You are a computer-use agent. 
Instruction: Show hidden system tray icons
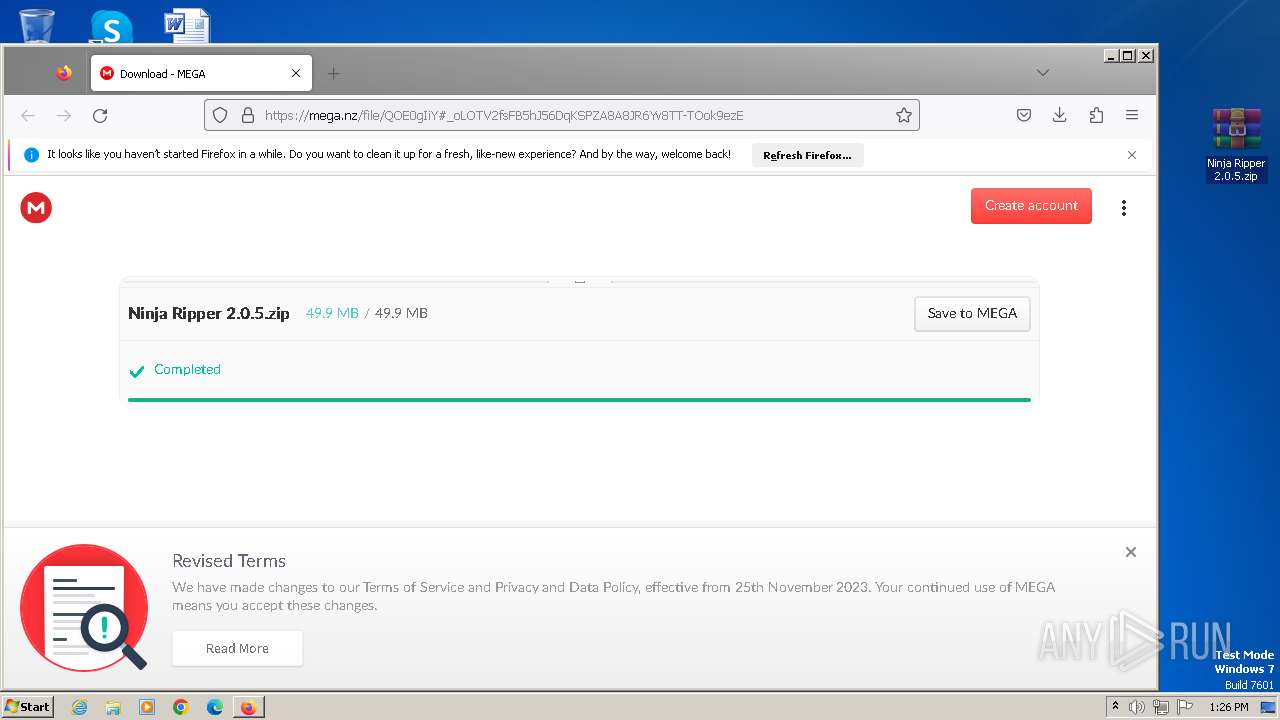pos(1115,707)
